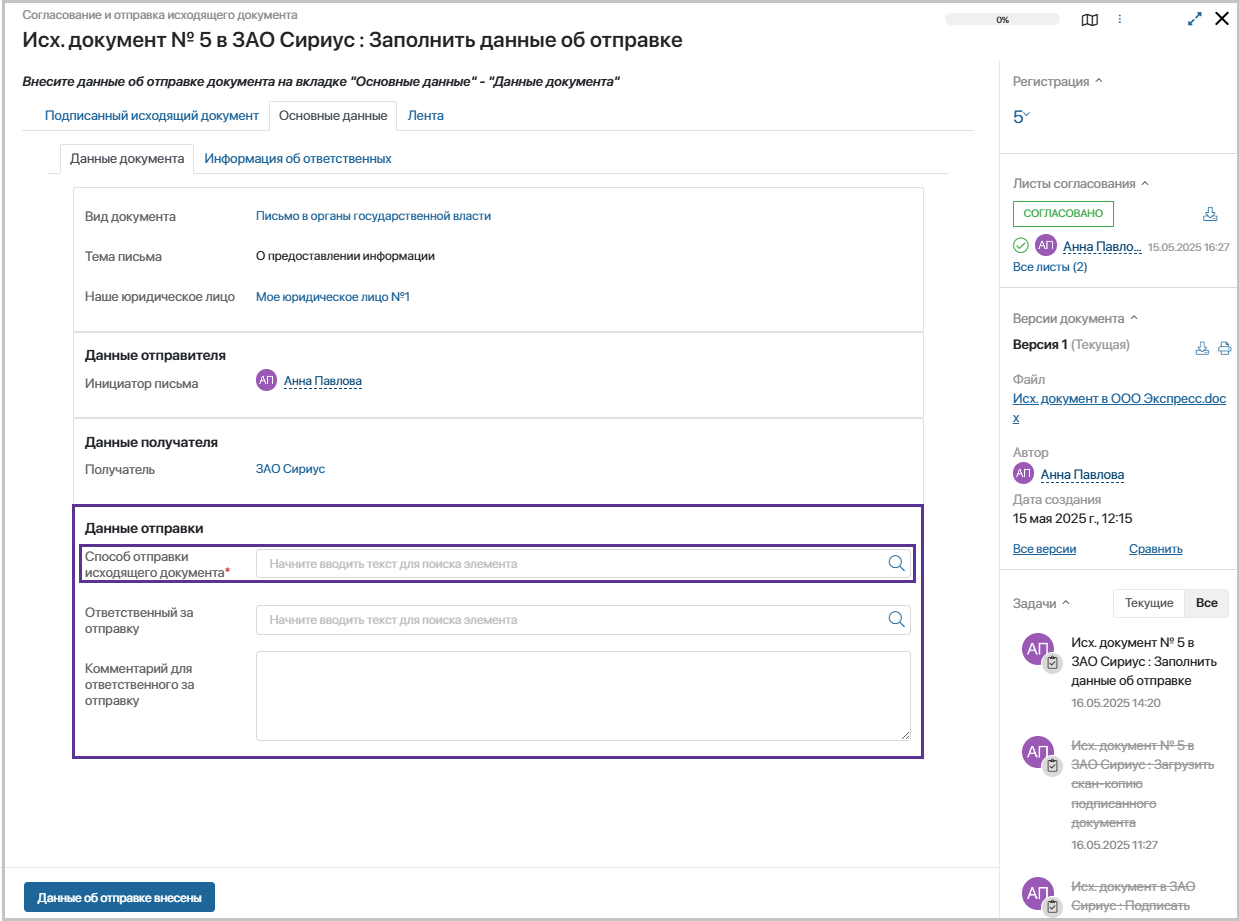Screen dimensions: 1239x921
Task: Click the comment for responsible person textarea
Action: [x=582, y=695]
